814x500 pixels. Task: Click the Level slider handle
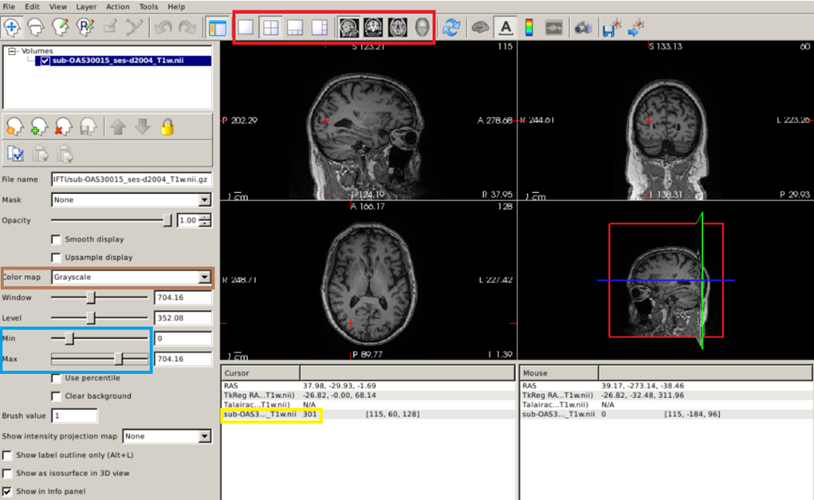click(x=91, y=318)
